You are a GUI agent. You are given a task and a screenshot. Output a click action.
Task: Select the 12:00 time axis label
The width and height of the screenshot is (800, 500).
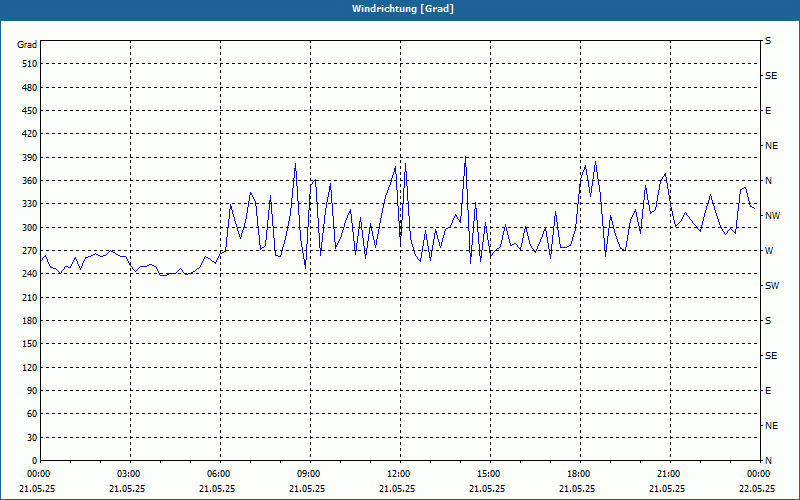[x=398, y=474]
